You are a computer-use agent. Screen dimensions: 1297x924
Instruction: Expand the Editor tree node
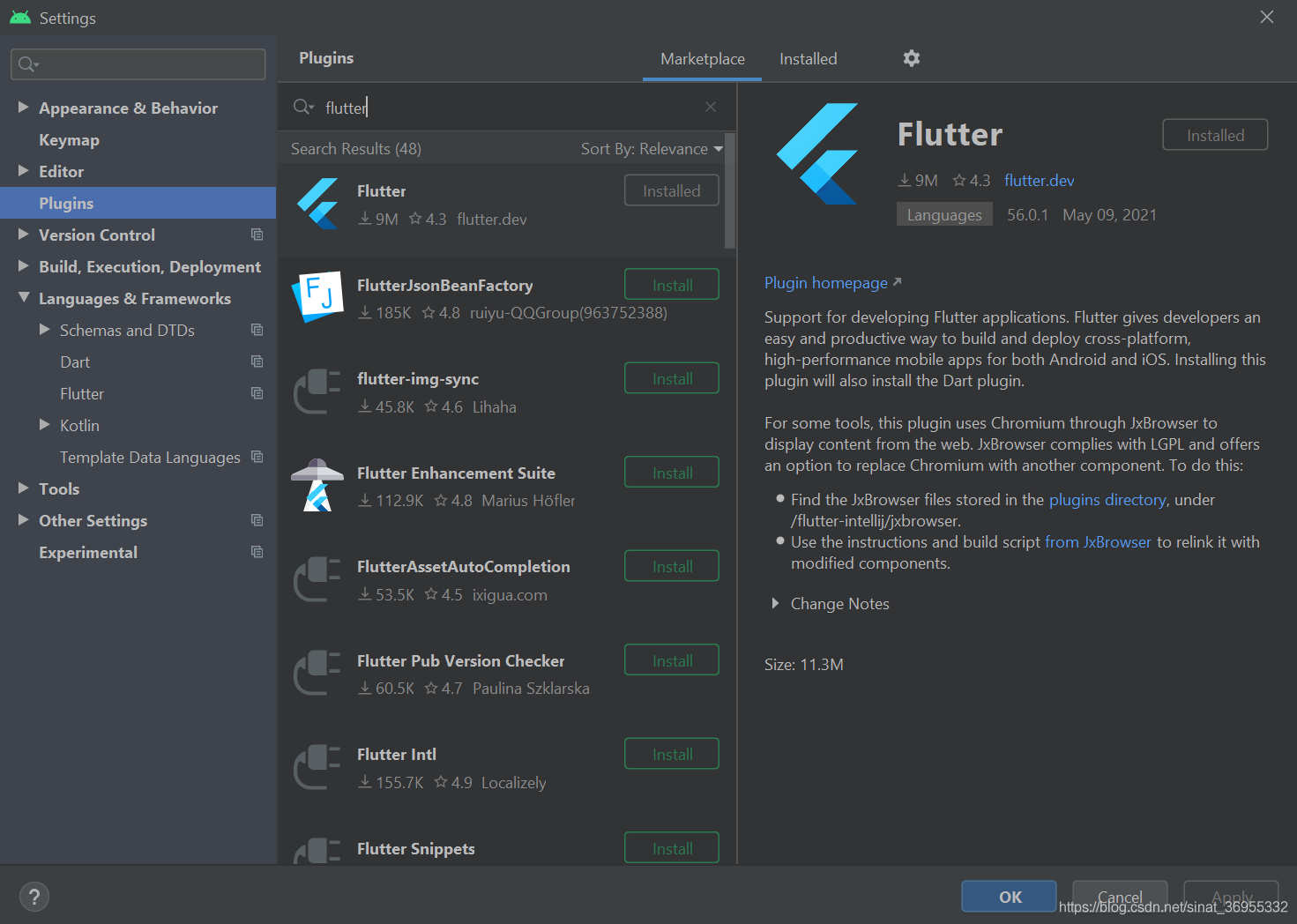tap(24, 170)
